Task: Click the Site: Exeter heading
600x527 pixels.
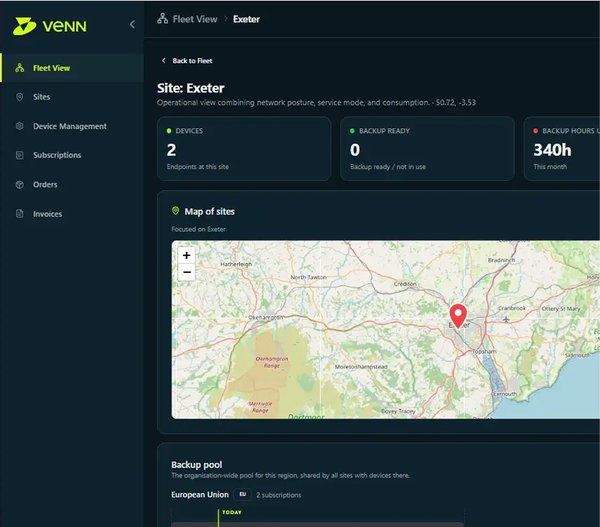Action: point(191,88)
